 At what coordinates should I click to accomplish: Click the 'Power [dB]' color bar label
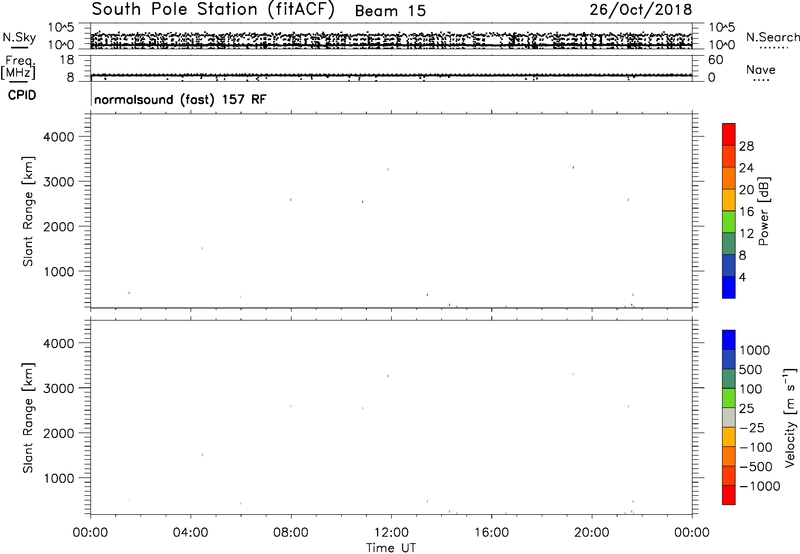(x=763, y=211)
